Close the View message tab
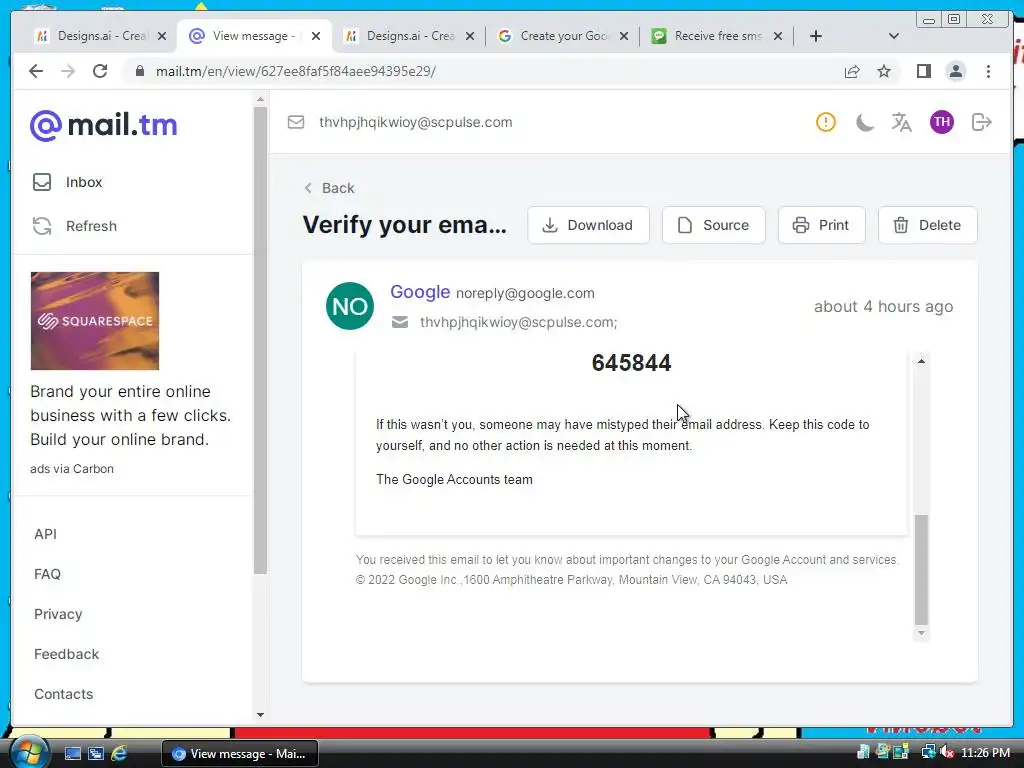Viewport: 1024px width, 768px height. [x=316, y=36]
